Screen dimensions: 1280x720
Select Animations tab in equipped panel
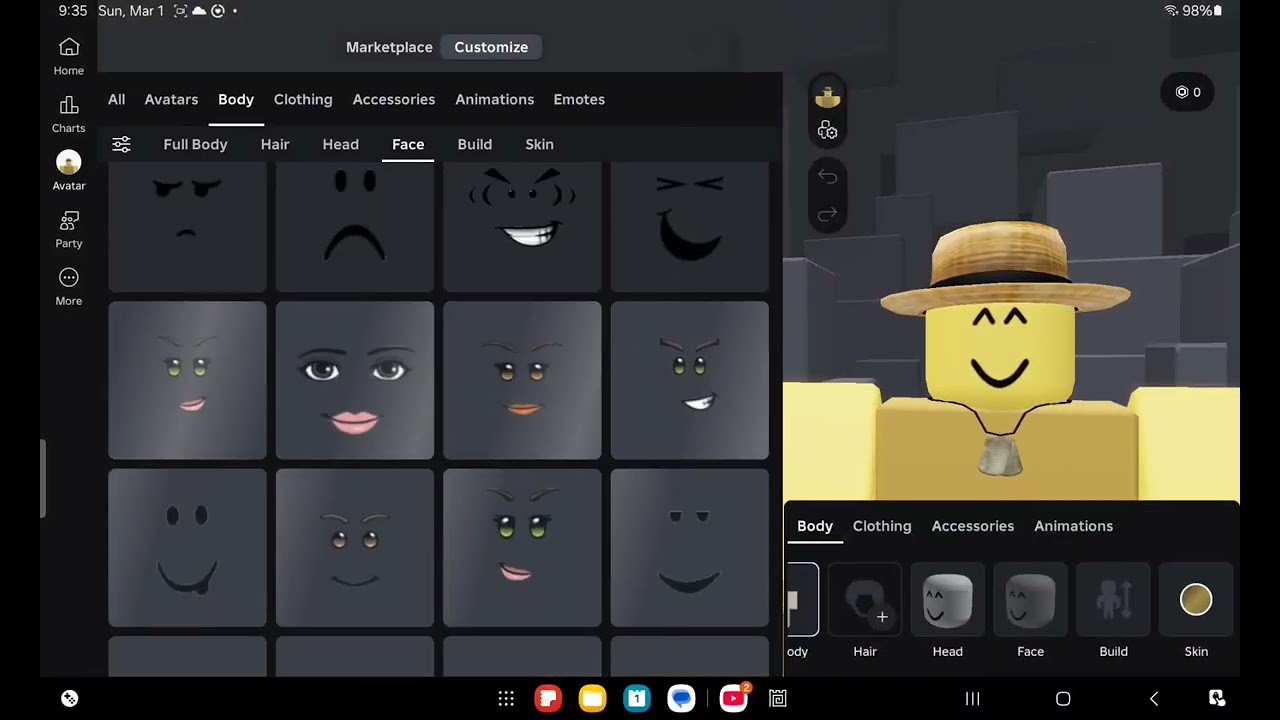[x=1073, y=526]
